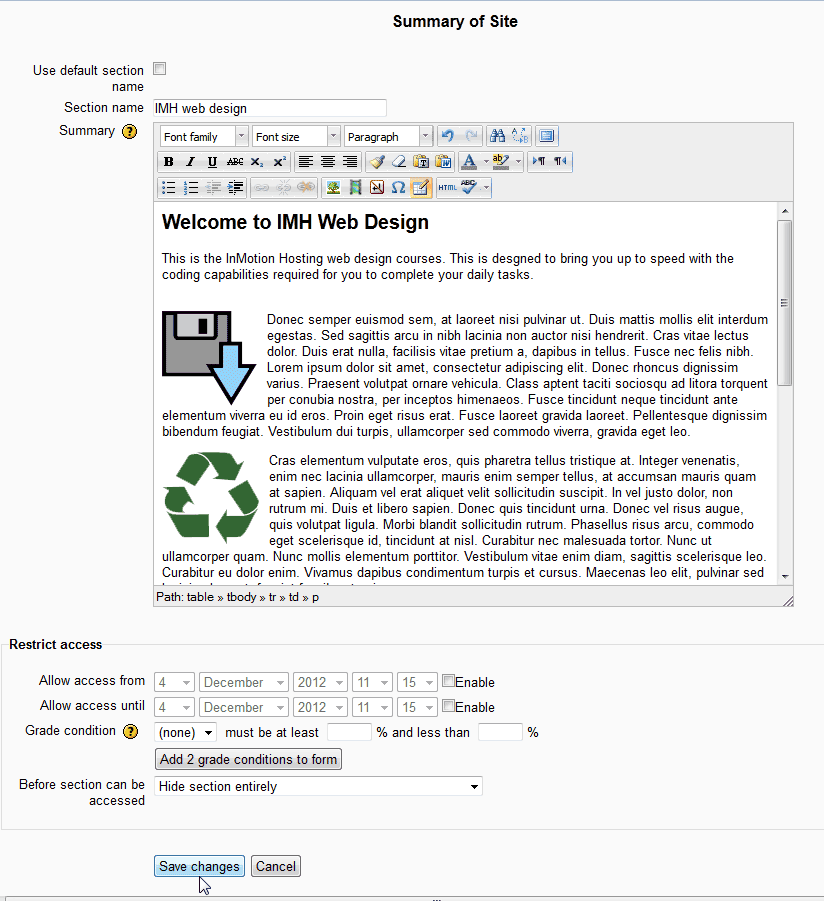Open the Hide section entirely dropdown
Screen dimensions: 824x901
(x=318, y=786)
